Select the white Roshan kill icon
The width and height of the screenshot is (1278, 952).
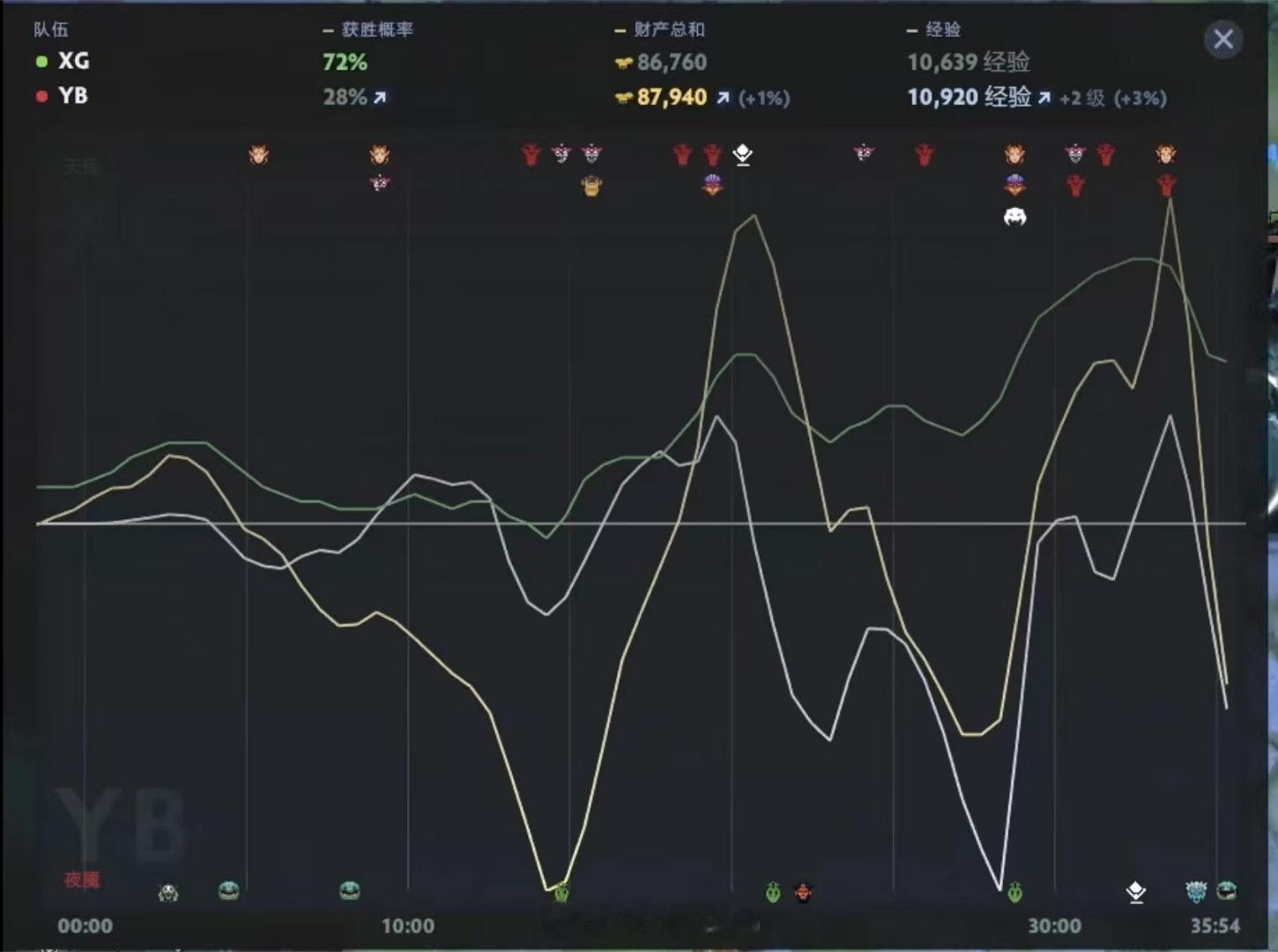pos(1014,217)
